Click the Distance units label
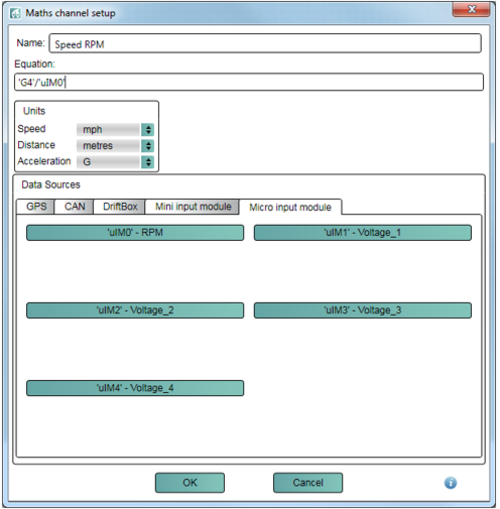 (36, 145)
